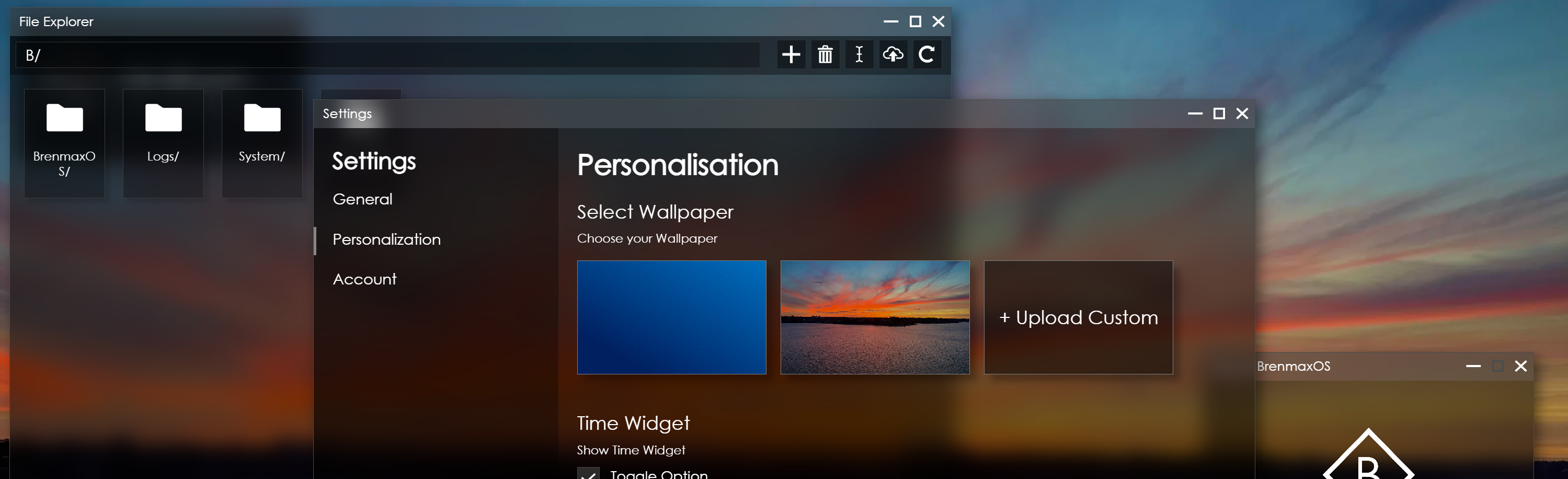Viewport: 1568px width, 479px height.
Task: Click the File Explorer path field showing B/
Action: point(388,55)
